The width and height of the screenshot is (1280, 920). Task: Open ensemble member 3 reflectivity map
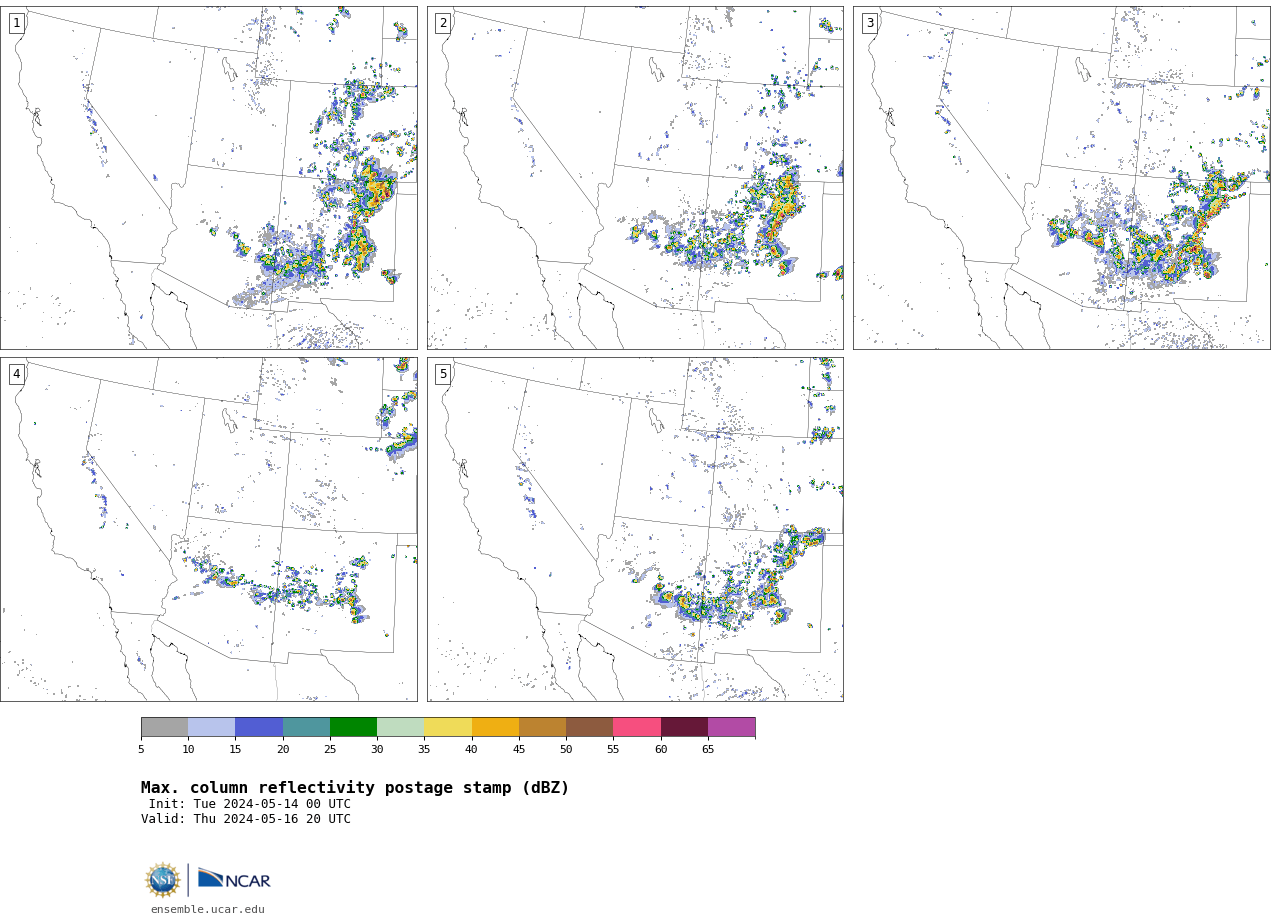point(1061,178)
